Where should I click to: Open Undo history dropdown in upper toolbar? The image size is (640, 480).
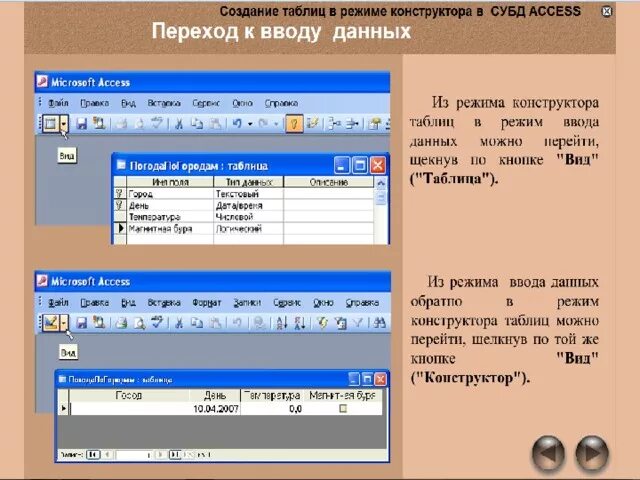(250, 124)
